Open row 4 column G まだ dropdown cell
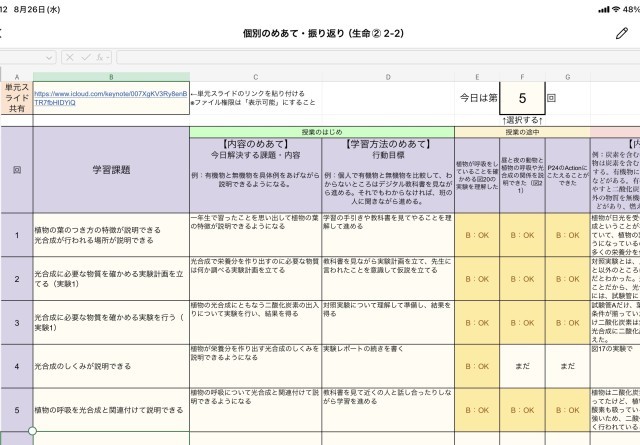 coord(567,366)
